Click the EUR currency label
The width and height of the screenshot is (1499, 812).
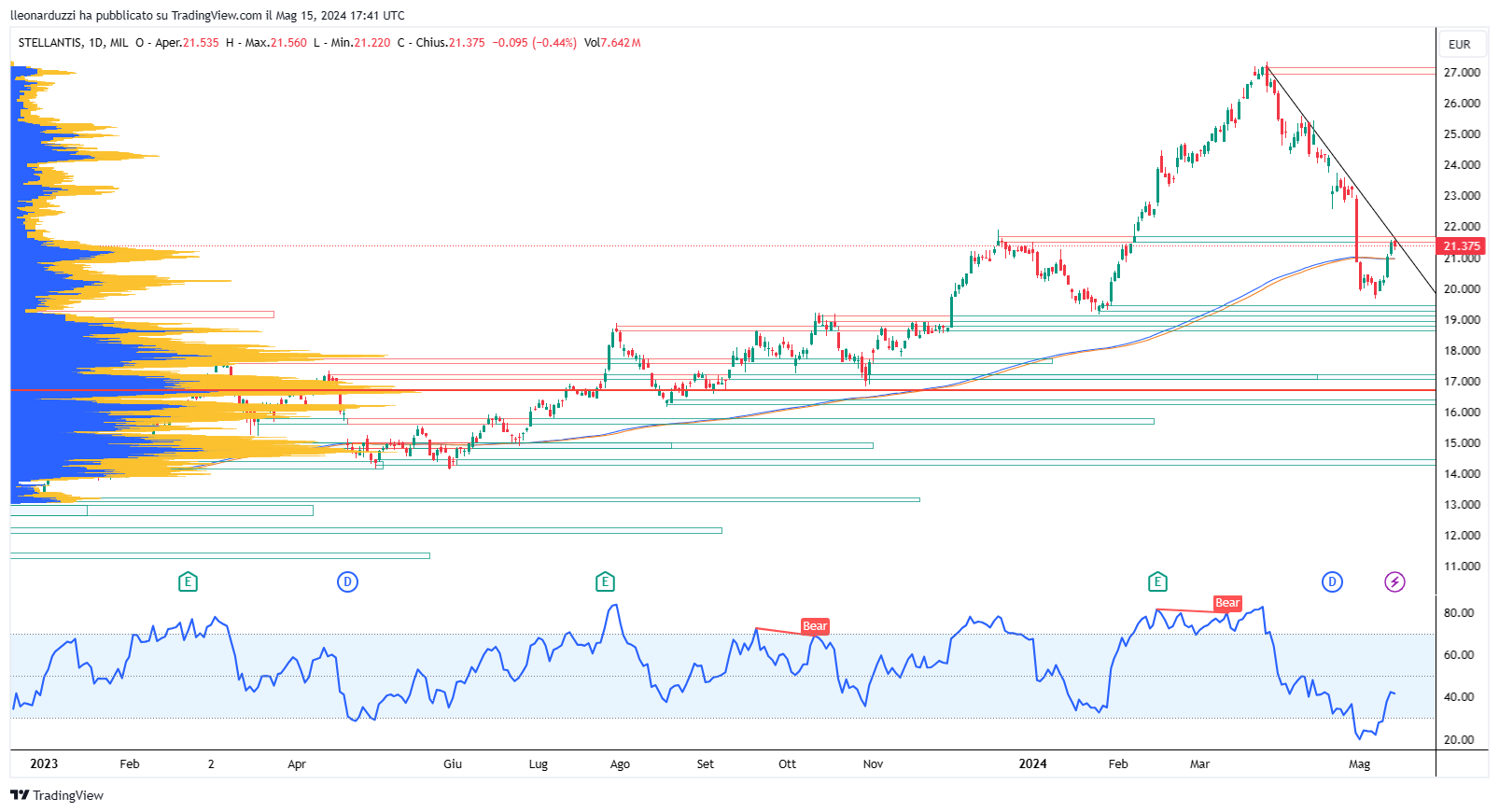pyautogui.click(x=1460, y=45)
